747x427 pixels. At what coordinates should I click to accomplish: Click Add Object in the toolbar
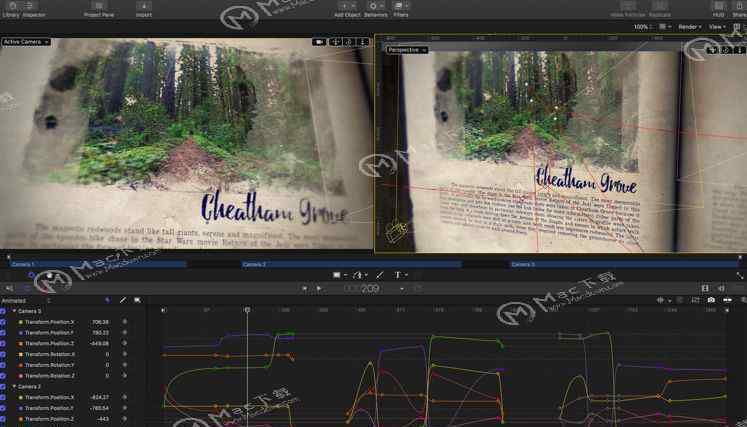tap(347, 9)
